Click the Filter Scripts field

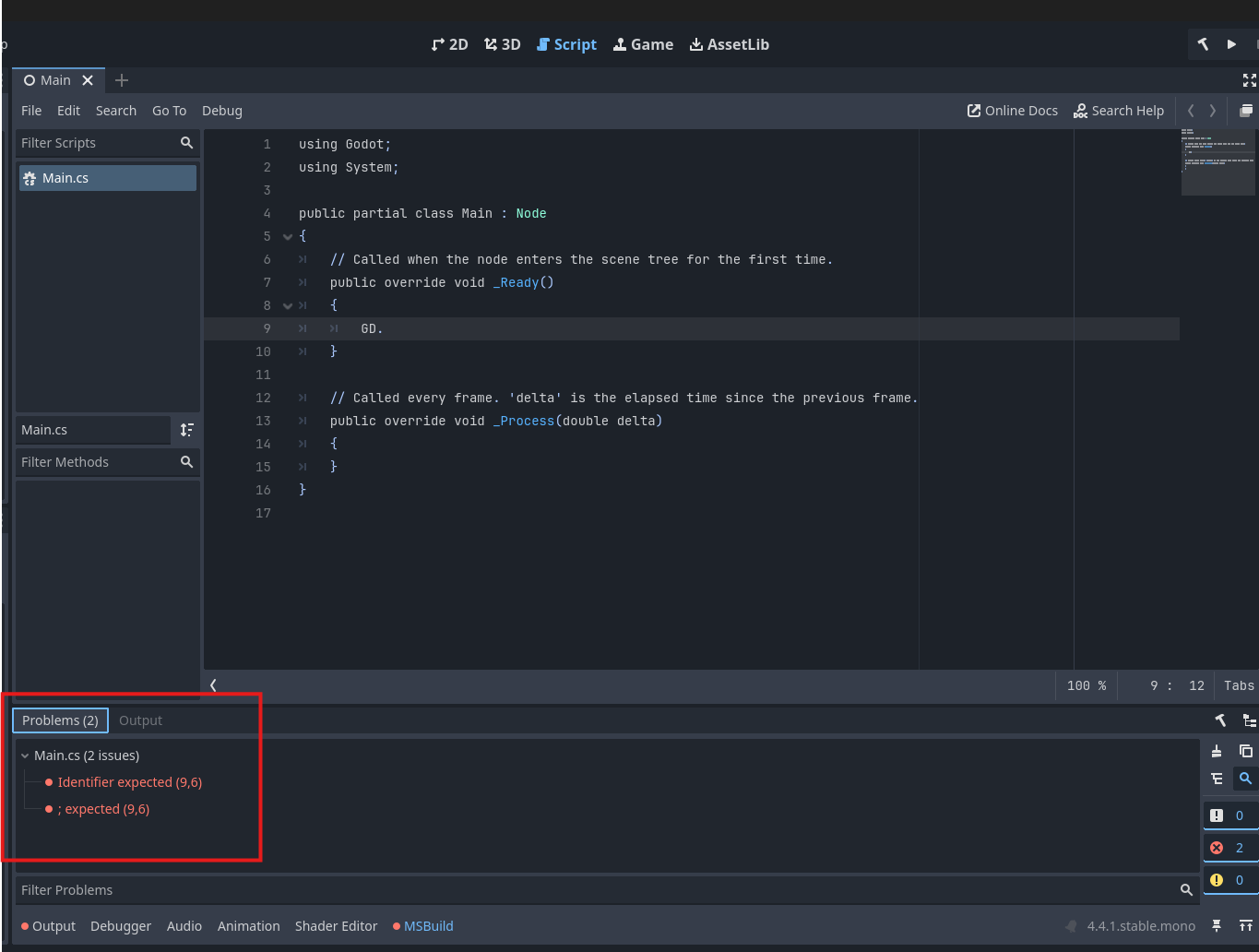click(107, 143)
